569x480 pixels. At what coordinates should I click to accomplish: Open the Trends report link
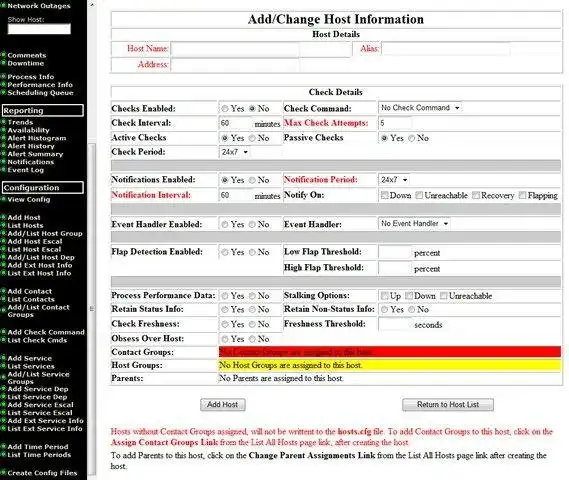20,123
